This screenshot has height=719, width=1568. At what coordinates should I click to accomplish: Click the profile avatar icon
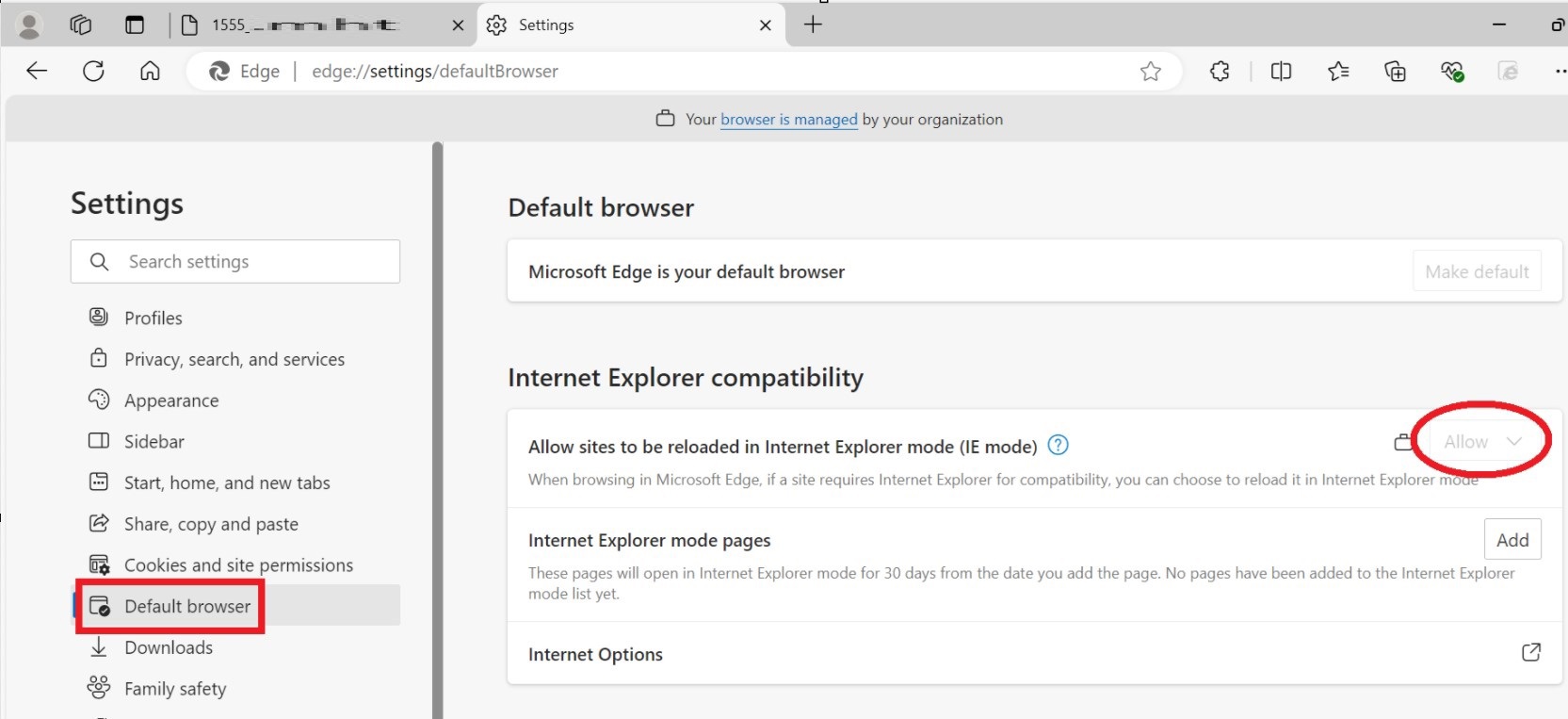pyautogui.click(x=29, y=25)
